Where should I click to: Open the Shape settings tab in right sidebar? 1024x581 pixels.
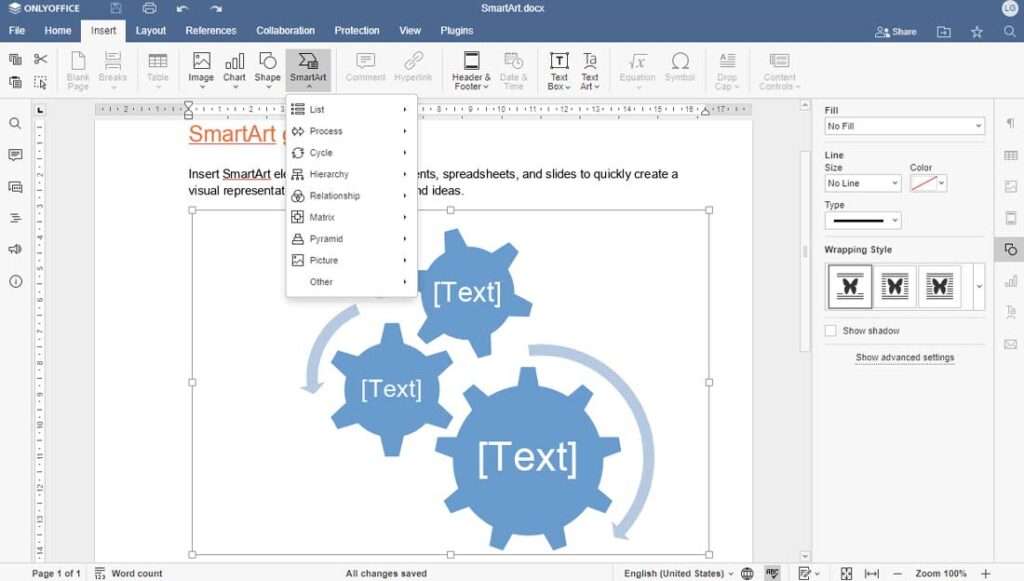(1010, 249)
